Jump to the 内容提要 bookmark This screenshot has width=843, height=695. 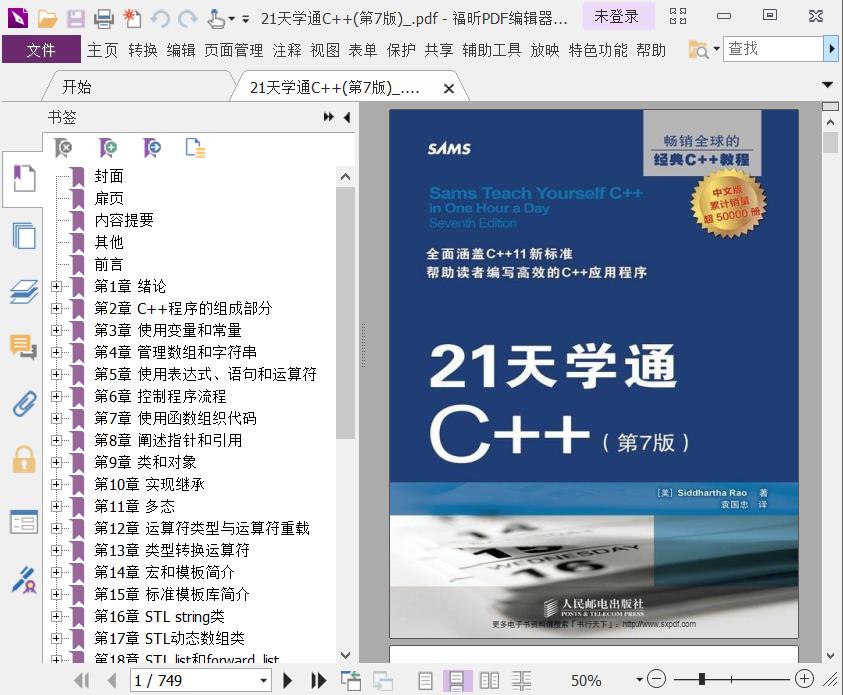click(x=124, y=220)
